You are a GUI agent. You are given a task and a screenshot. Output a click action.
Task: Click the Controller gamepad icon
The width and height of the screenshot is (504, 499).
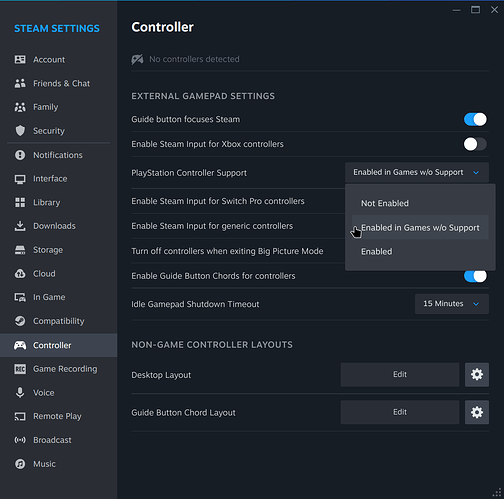pyautogui.click(x=20, y=345)
